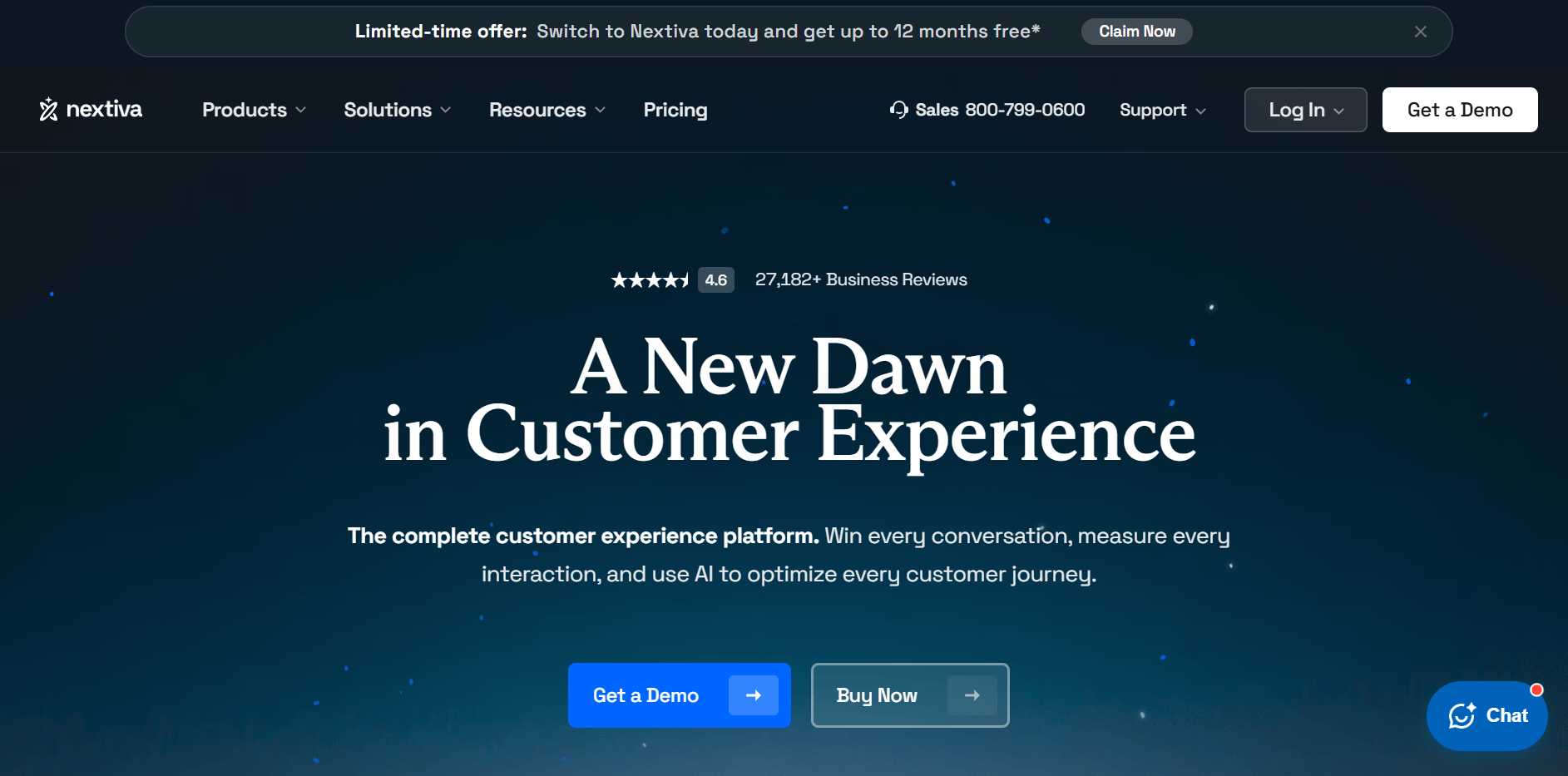The image size is (1568, 776).
Task: Click the 'A New Dawn' headline
Action: (789, 367)
